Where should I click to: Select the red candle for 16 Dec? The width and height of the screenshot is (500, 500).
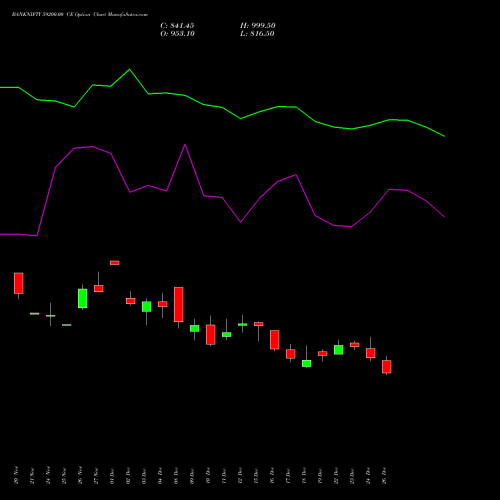[275, 340]
